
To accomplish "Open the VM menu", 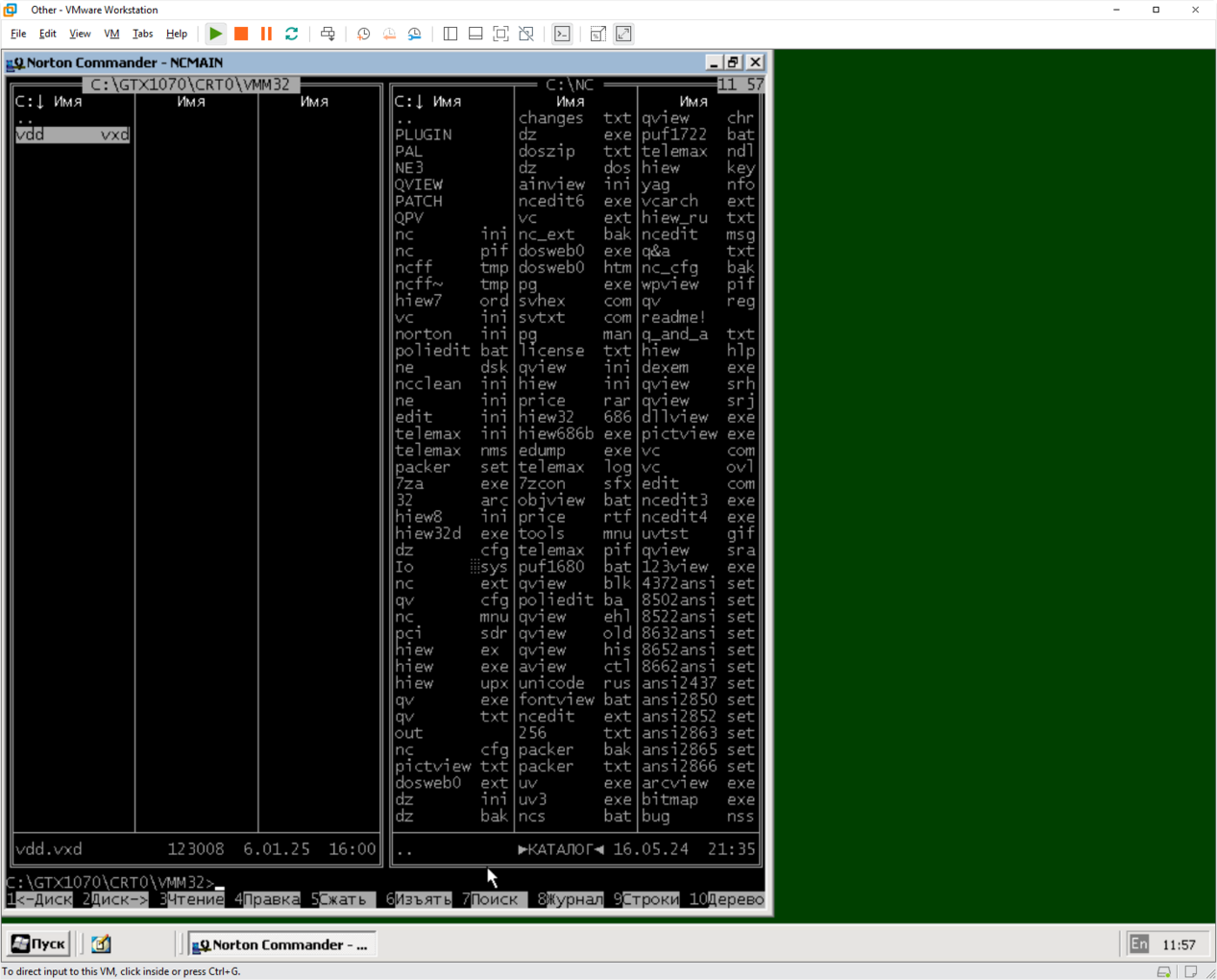I will pyautogui.click(x=111, y=34).
